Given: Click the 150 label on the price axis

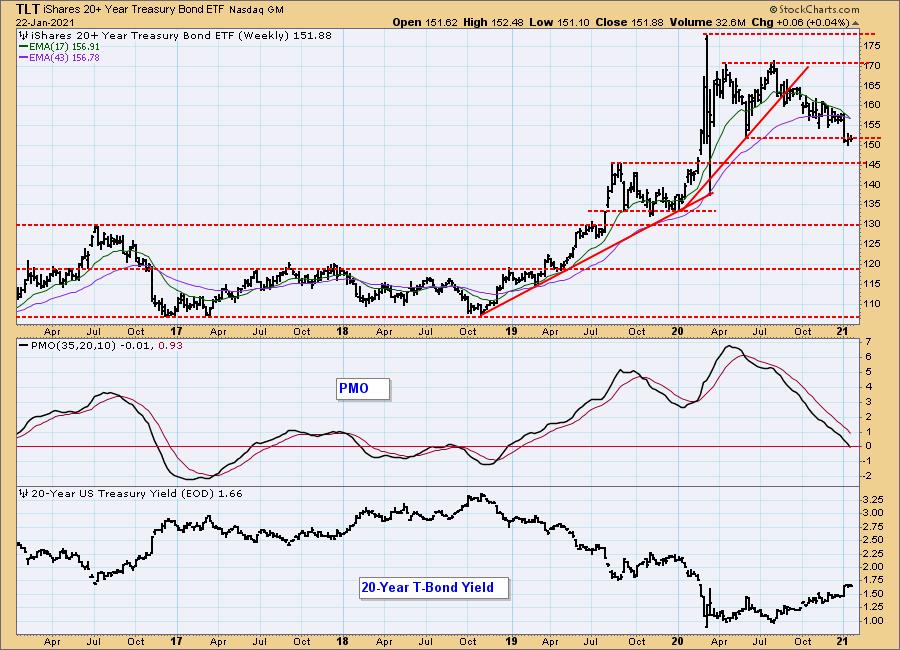Looking at the screenshot, I should 871,145.
